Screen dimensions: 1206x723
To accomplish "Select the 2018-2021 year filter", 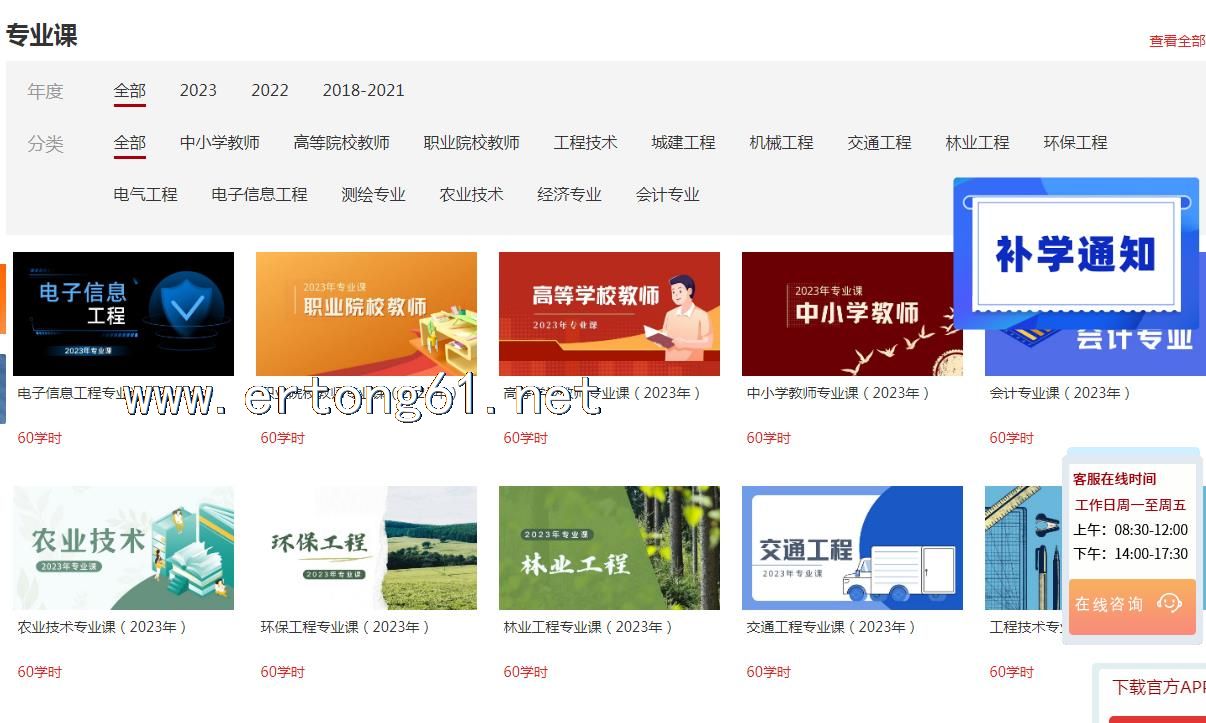I will click(x=363, y=90).
